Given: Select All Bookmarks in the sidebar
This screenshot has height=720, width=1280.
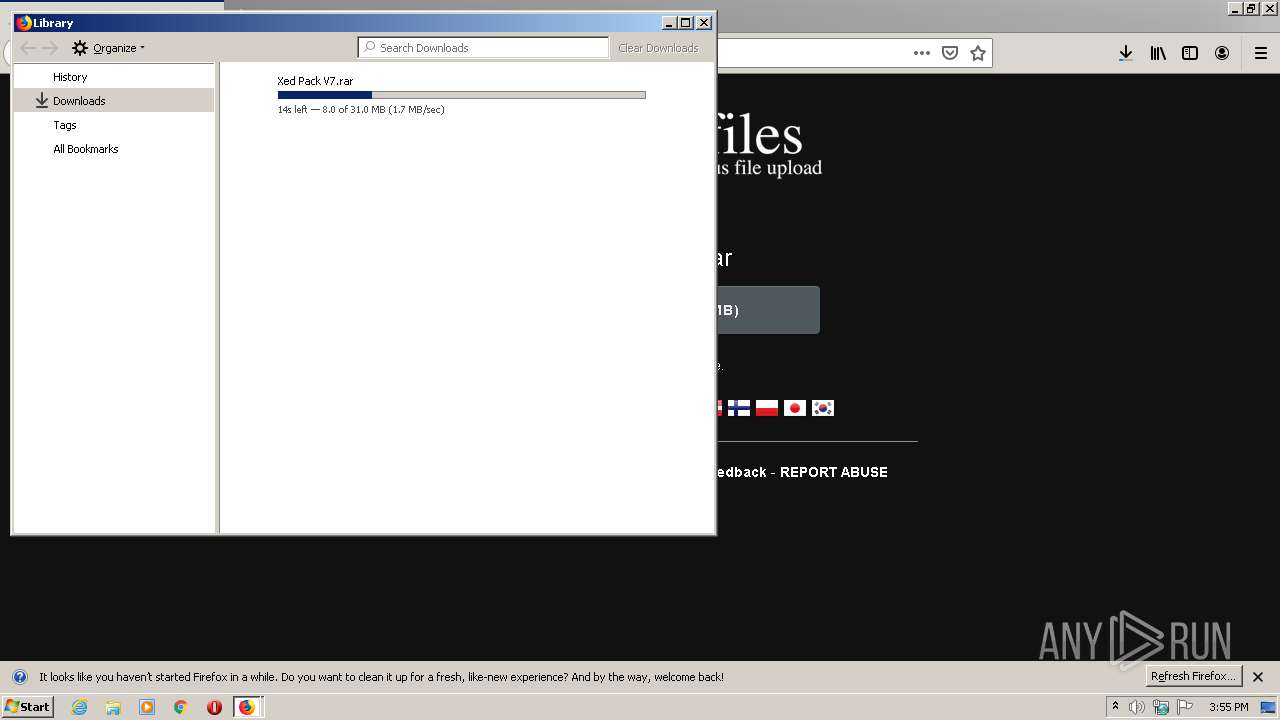Looking at the screenshot, I should click(x=86, y=149).
